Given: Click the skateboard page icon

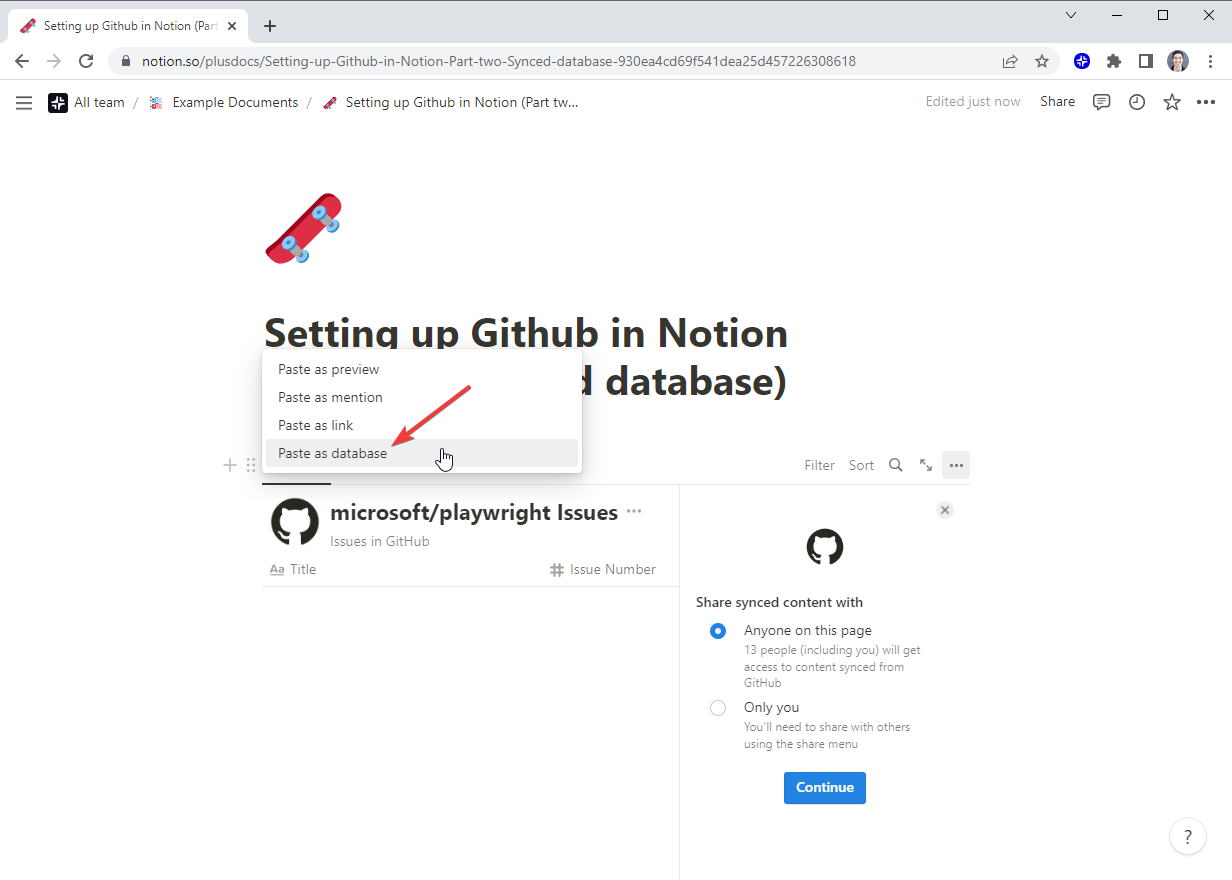Looking at the screenshot, I should point(303,229).
